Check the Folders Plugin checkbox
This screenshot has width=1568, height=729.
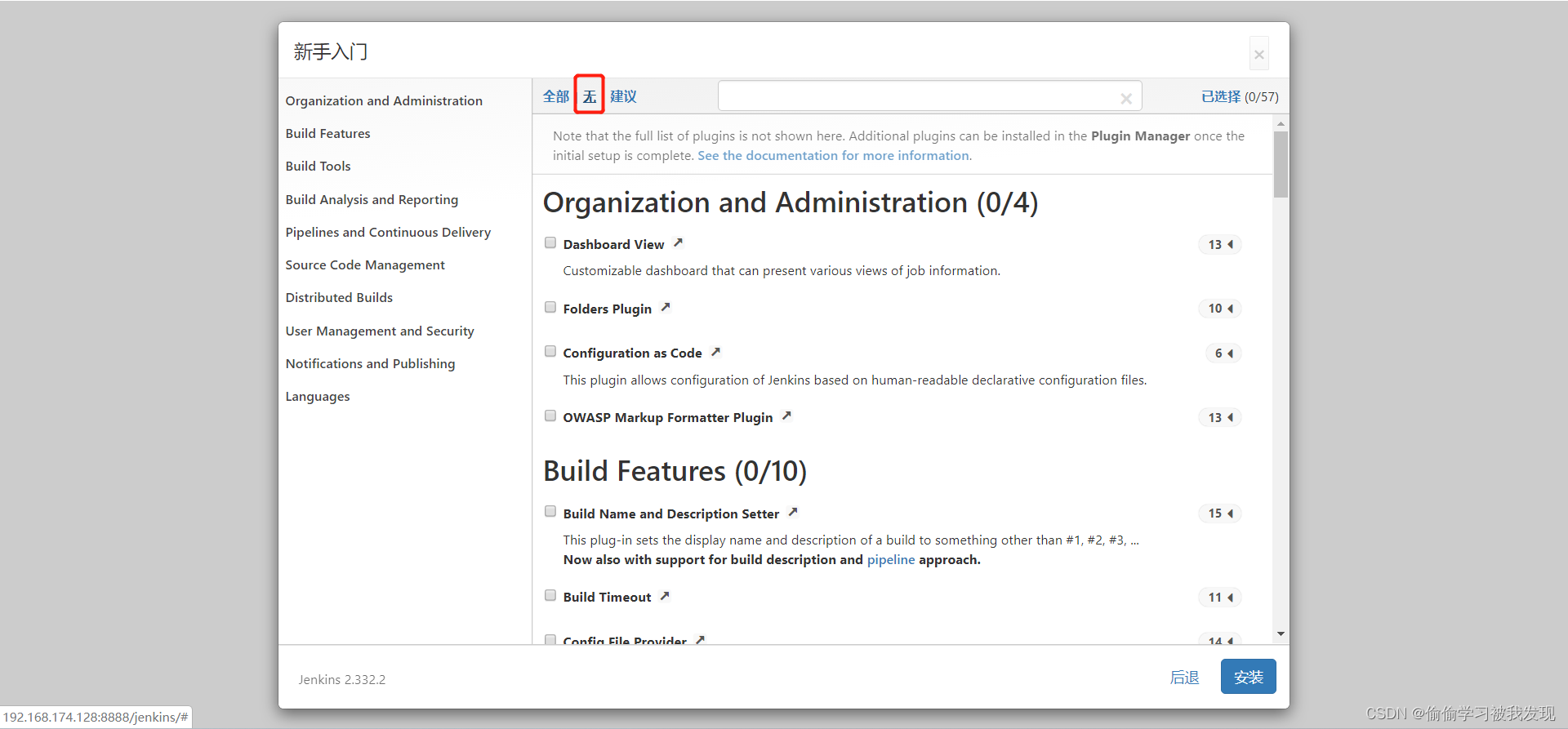click(550, 308)
